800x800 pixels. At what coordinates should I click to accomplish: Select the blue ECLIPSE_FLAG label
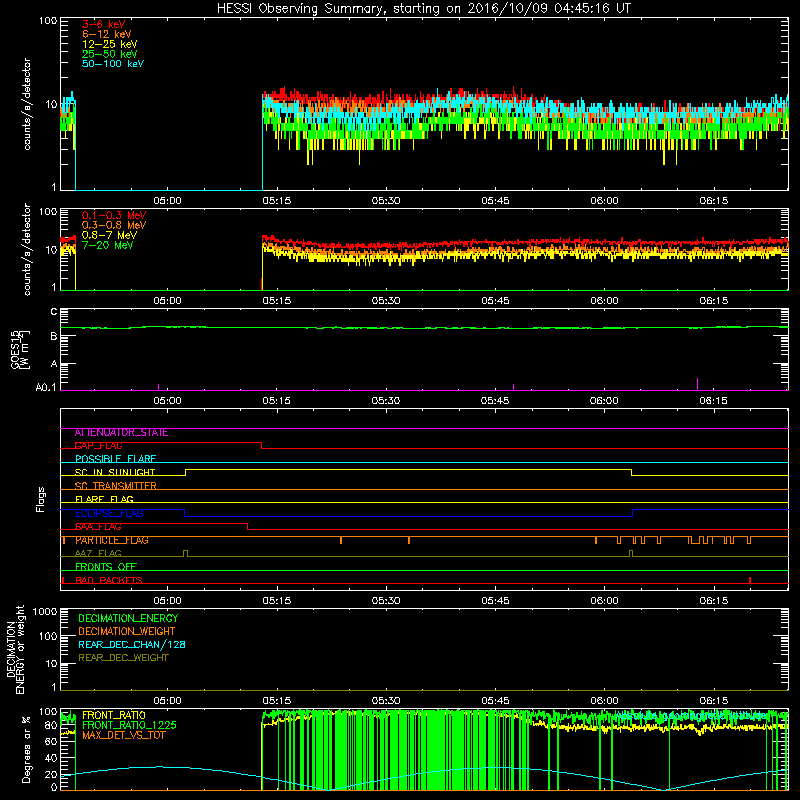[109, 513]
